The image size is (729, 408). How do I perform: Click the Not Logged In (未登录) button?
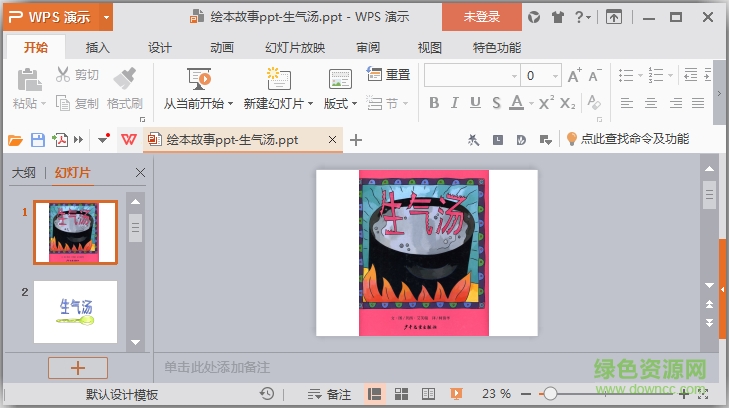coord(482,17)
